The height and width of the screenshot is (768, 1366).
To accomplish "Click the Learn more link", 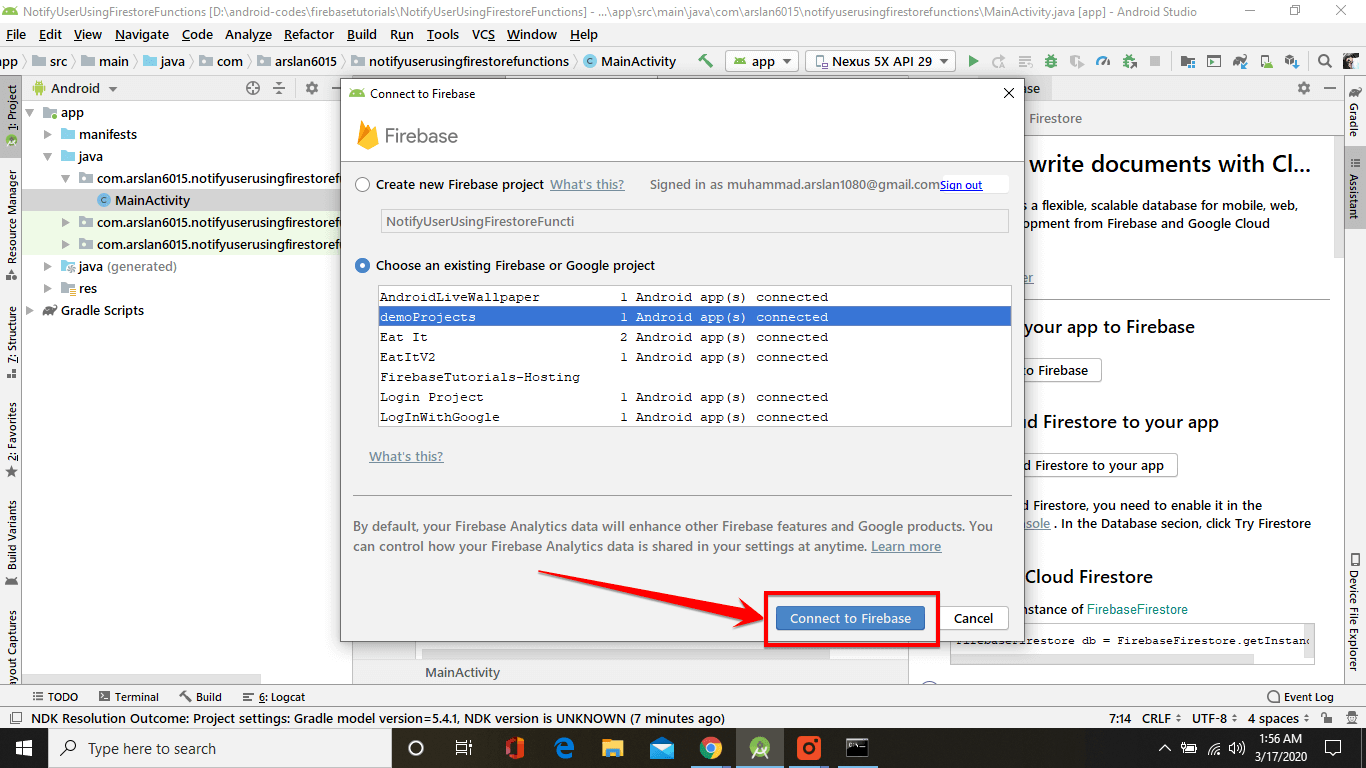I will (906, 546).
